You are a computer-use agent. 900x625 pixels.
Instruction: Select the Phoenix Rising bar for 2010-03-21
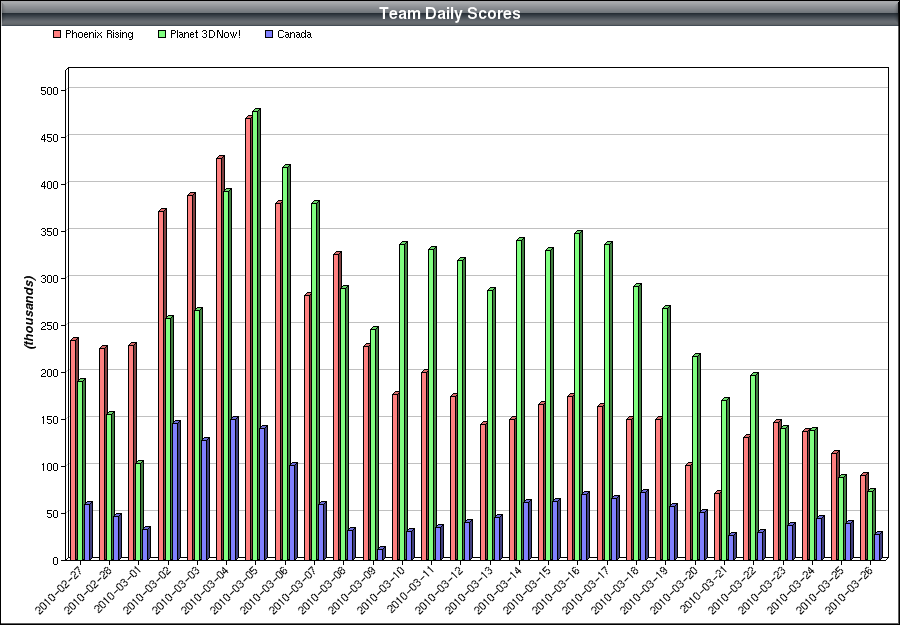717,525
